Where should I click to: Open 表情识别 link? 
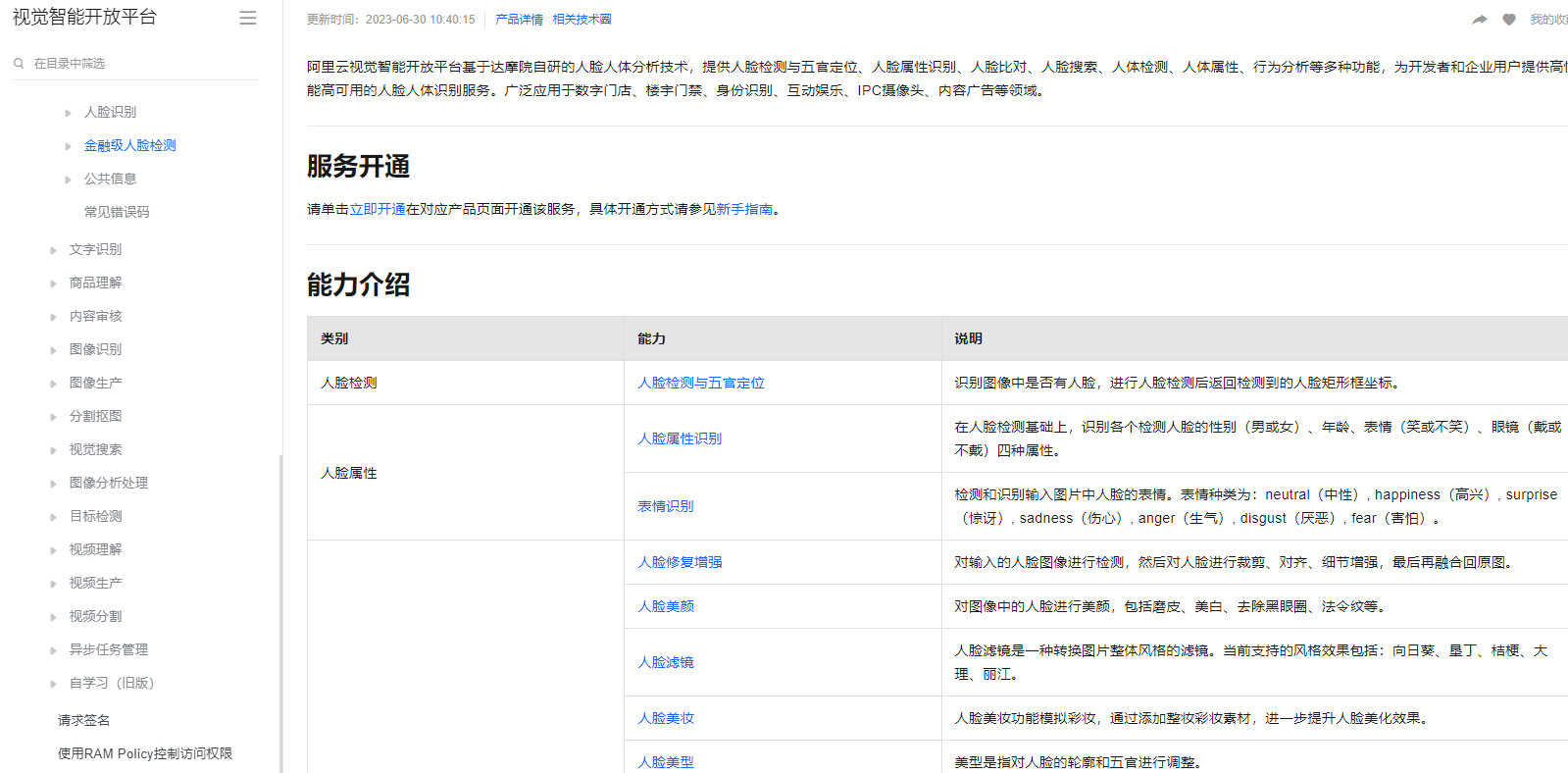point(666,506)
